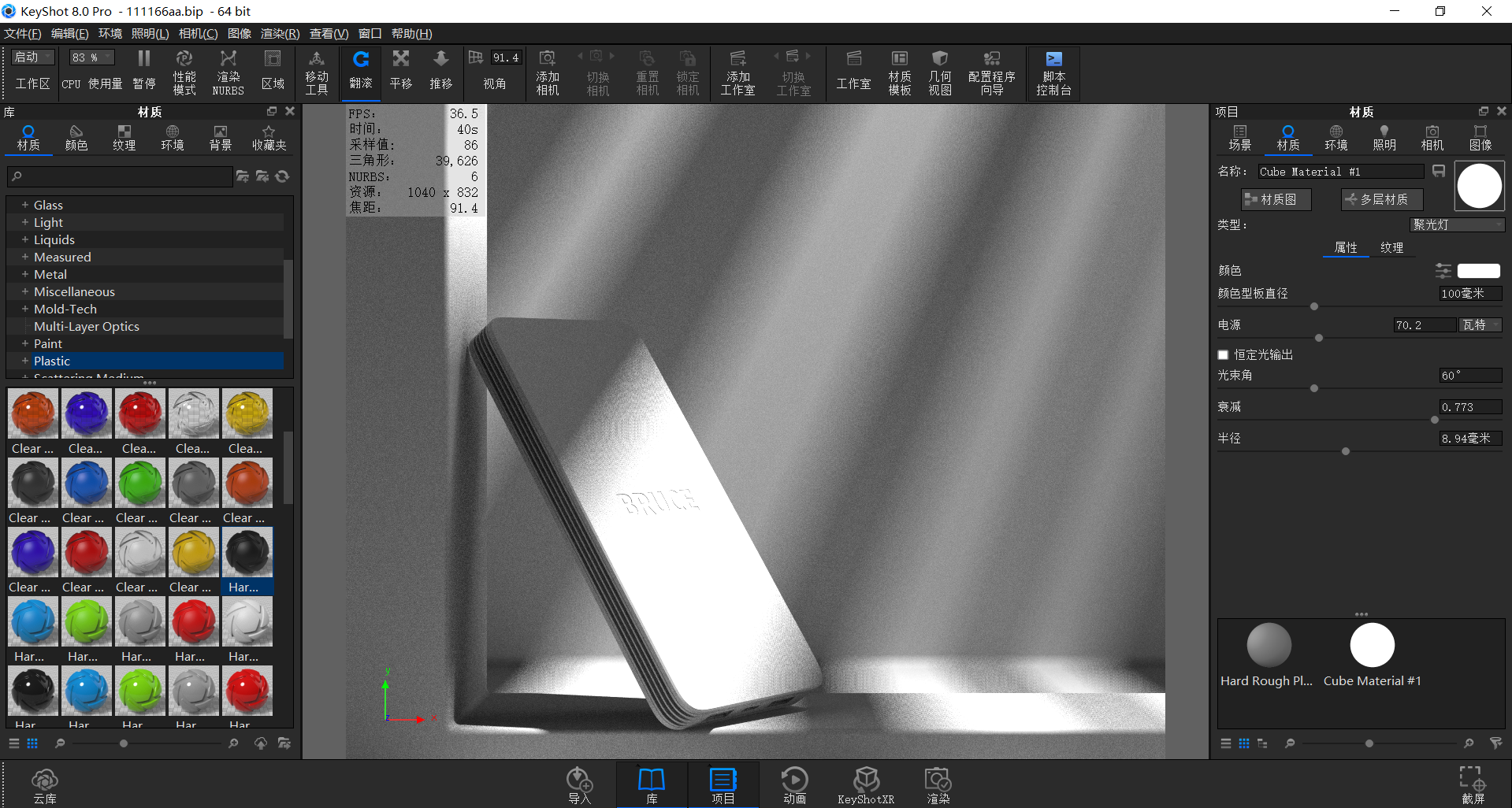Image resolution: width=1512 pixels, height=808 pixels.
Task: Switch to the 纹理 tab in material properties
Action: coord(1393,247)
